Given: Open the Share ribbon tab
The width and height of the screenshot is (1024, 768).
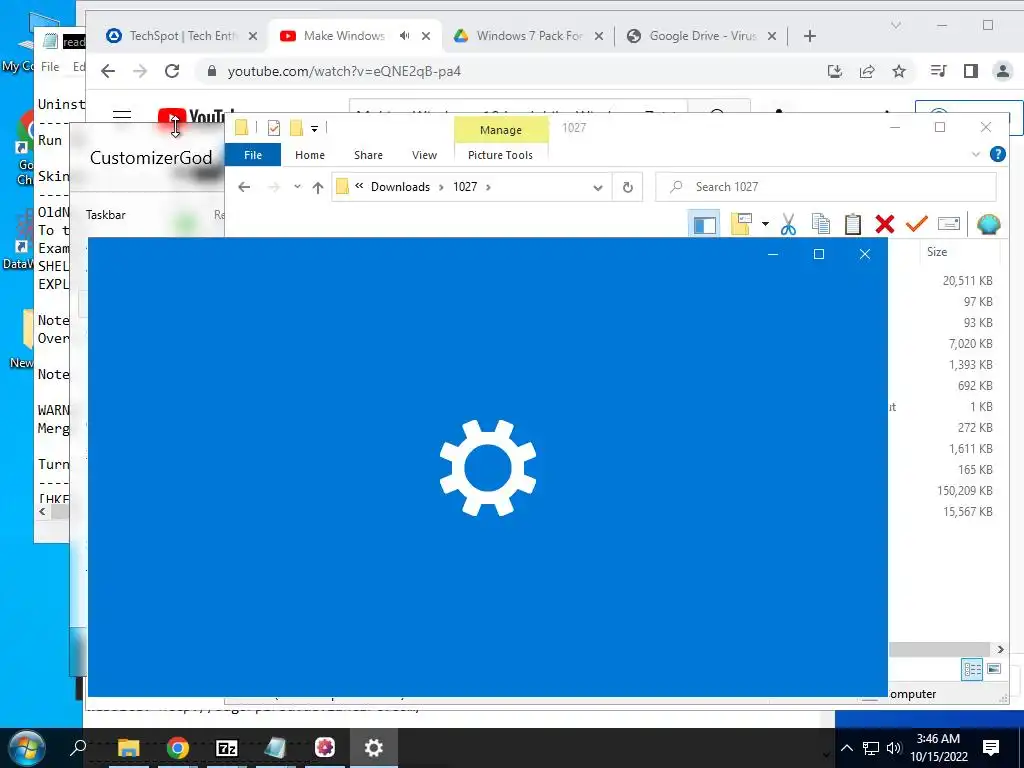Looking at the screenshot, I should 368,155.
